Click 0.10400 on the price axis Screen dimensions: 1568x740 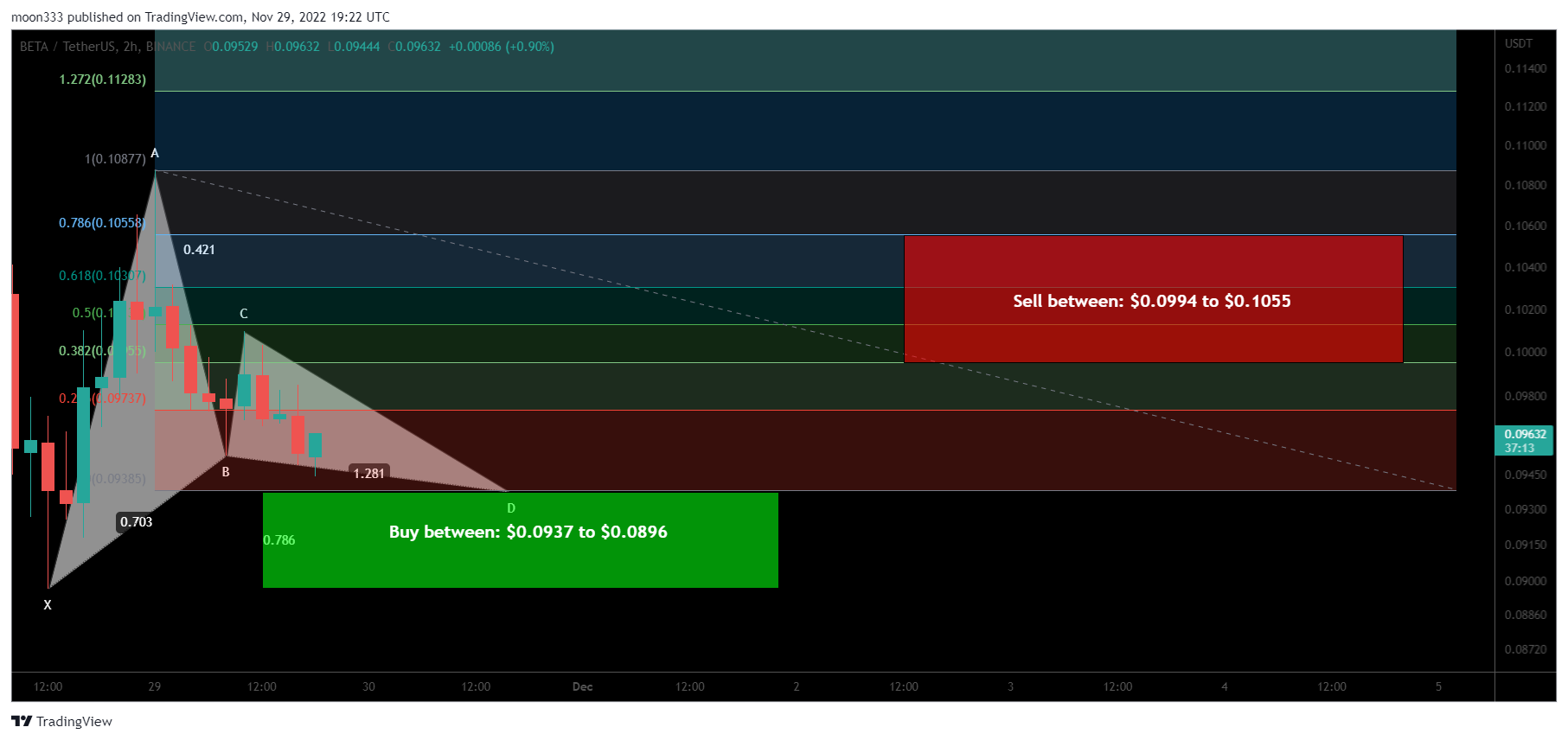coord(1526,267)
